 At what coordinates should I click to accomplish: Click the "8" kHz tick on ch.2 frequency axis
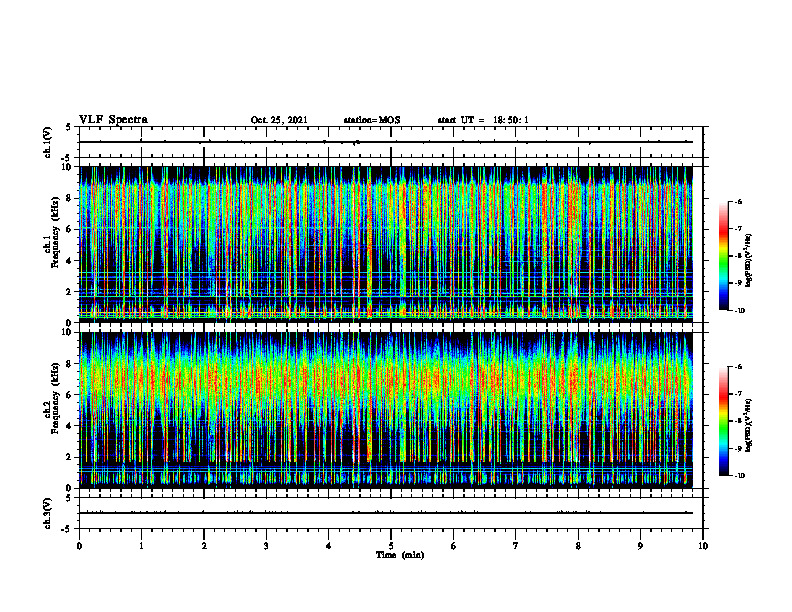tap(70, 364)
